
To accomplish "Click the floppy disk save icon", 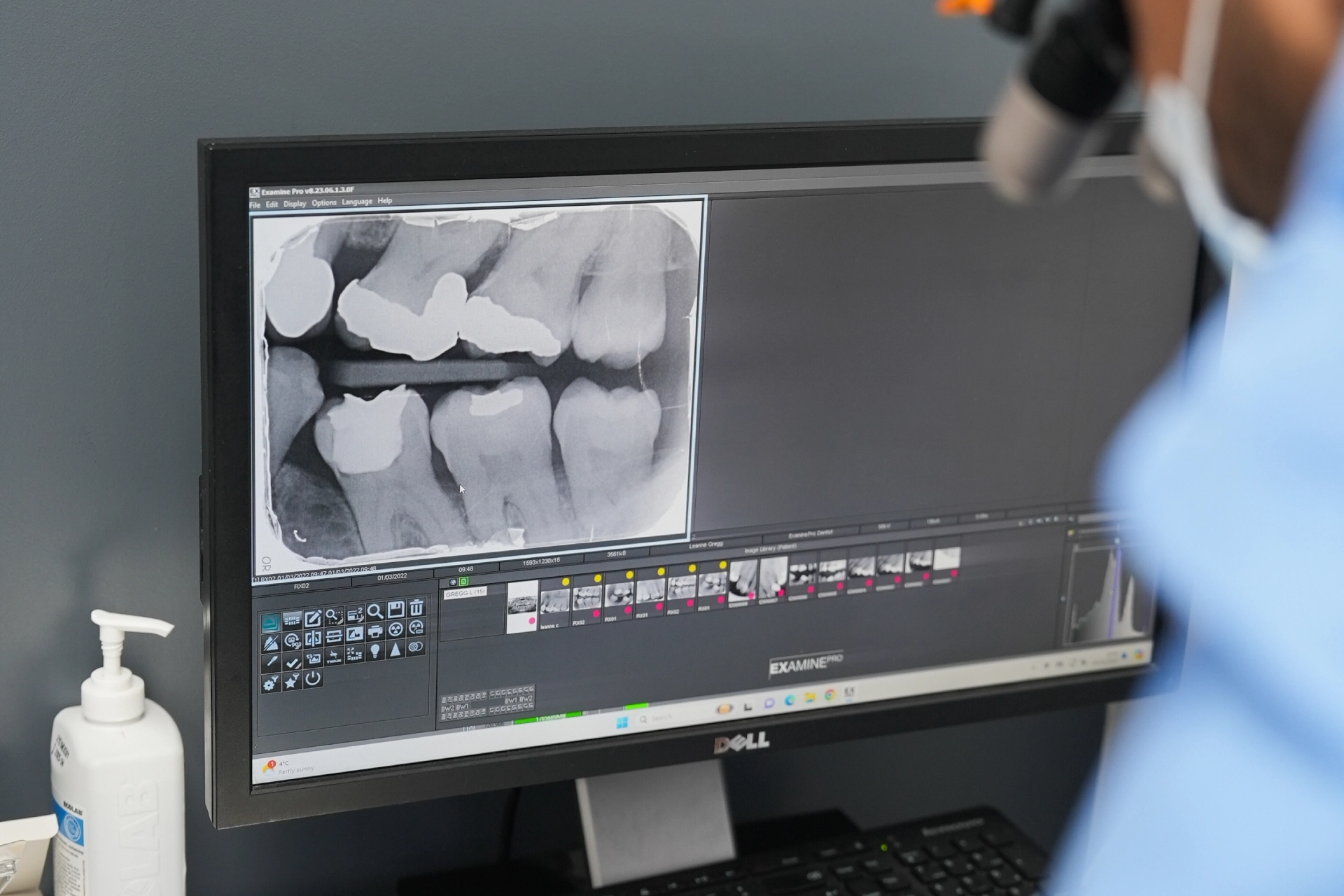I will tap(396, 609).
